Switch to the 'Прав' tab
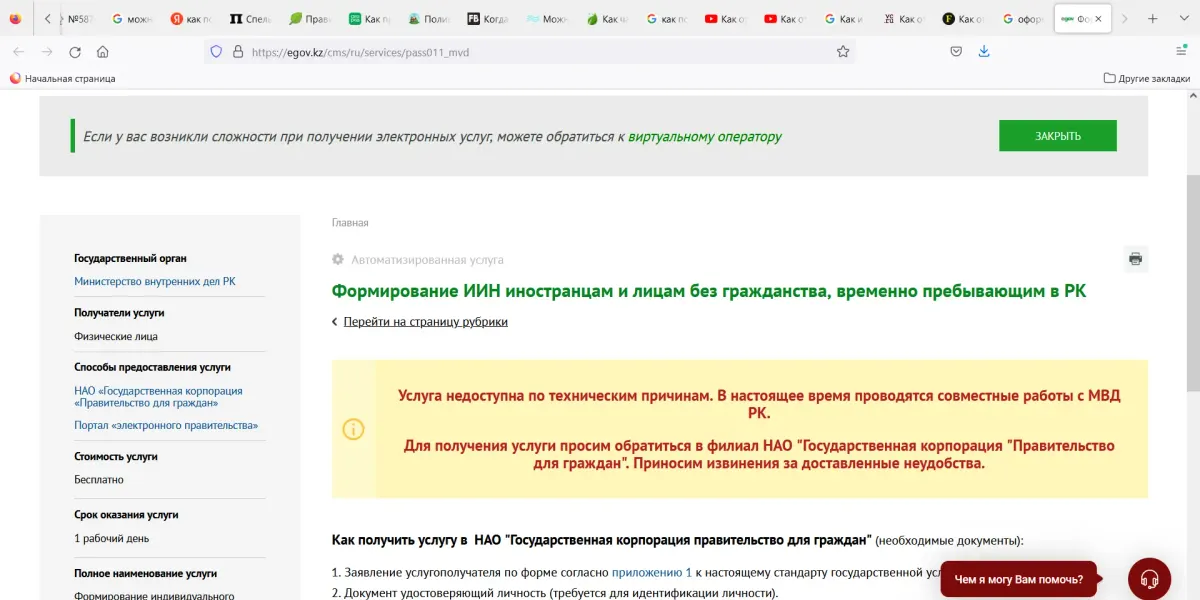 click(310, 19)
